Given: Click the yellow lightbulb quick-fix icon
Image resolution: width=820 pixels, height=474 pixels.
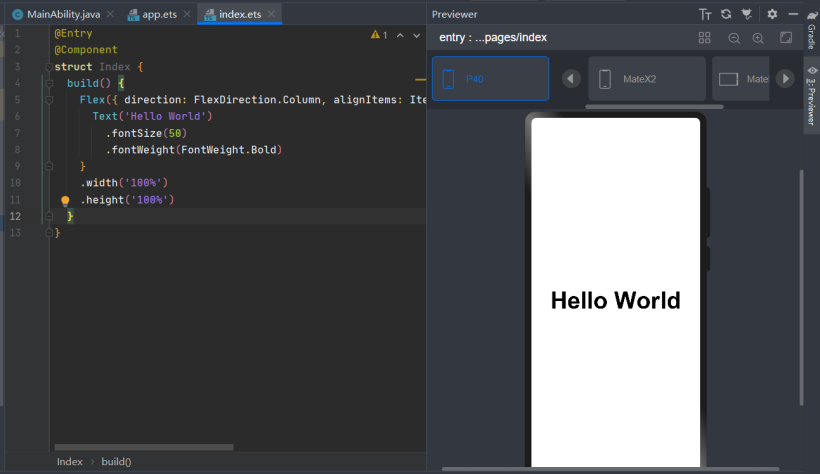Looking at the screenshot, I should 65,200.
